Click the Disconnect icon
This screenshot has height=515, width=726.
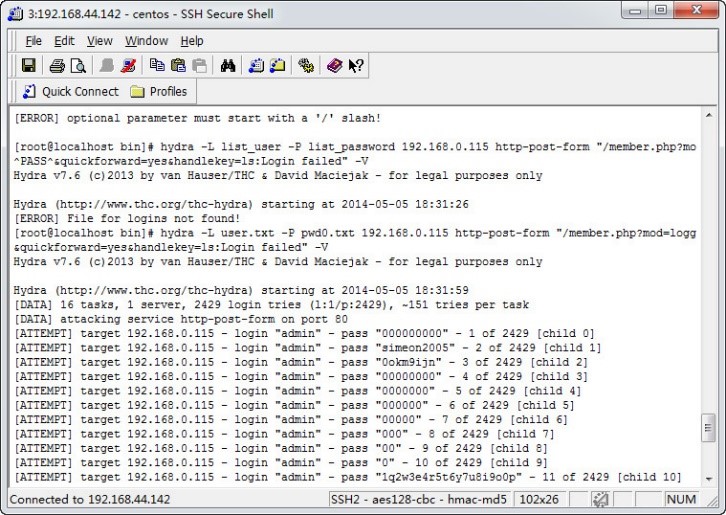pos(128,65)
